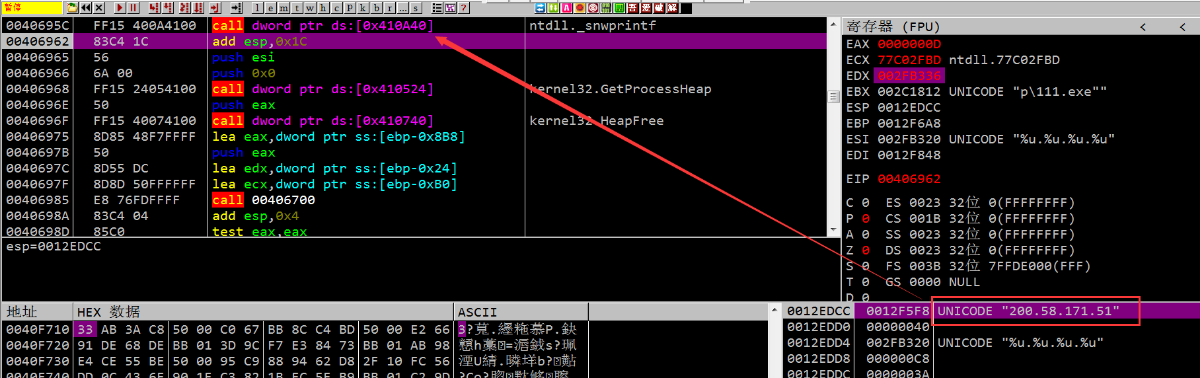The height and width of the screenshot is (378, 1200).
Task: Click the green plugin icon on toolbar
Action: coord(553,8)
